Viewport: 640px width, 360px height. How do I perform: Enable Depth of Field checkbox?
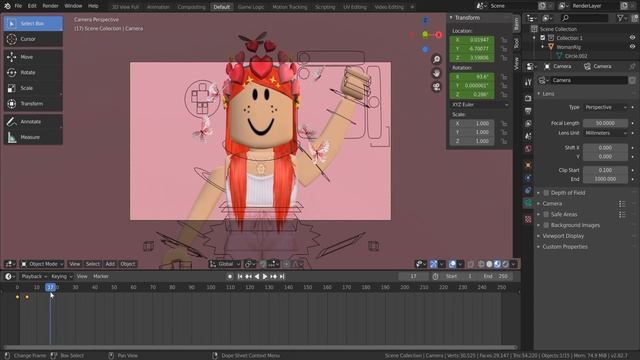click(546, 193)
